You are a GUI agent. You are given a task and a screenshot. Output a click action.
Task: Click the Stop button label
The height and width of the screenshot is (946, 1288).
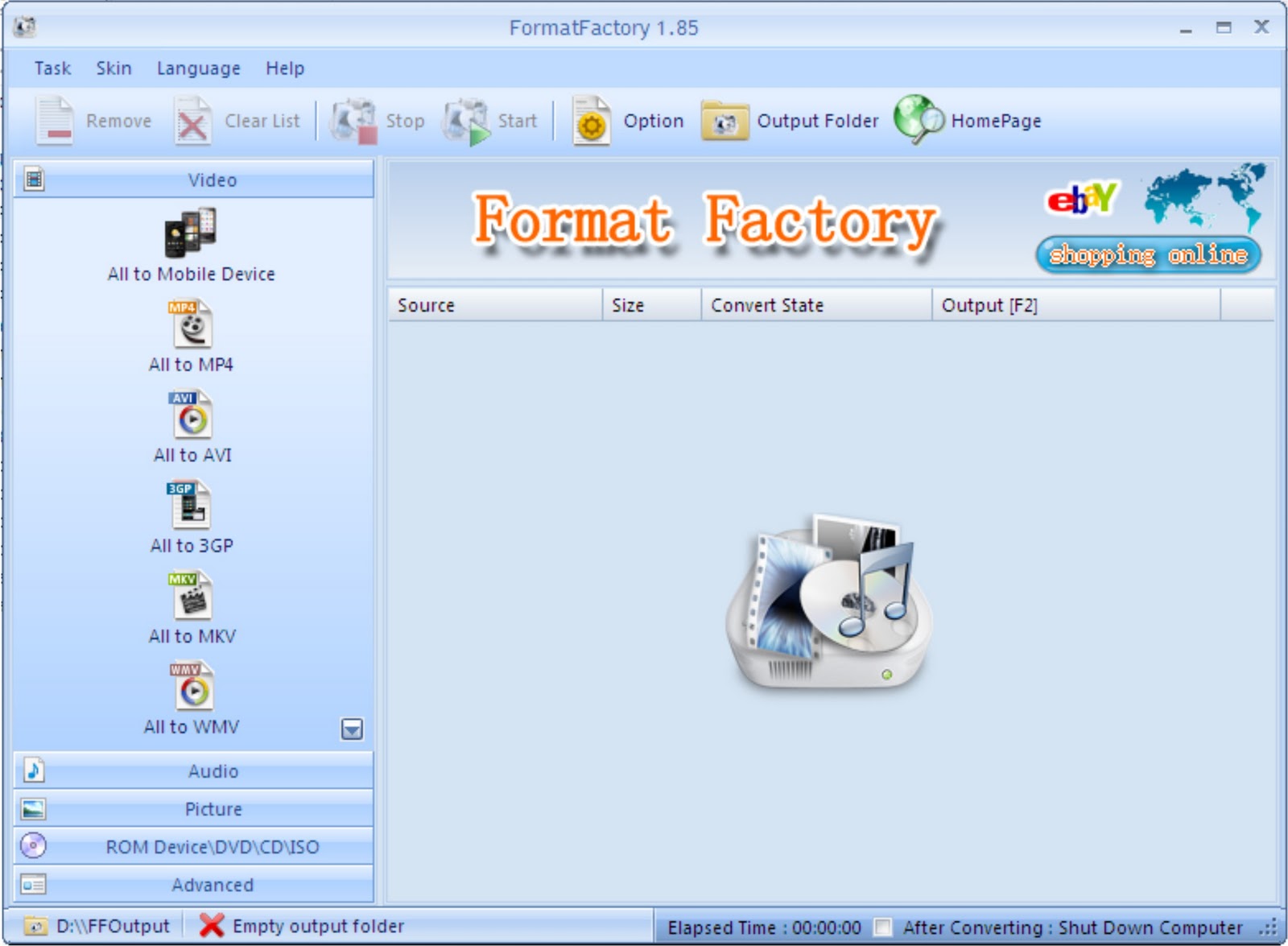click(405, 121)
